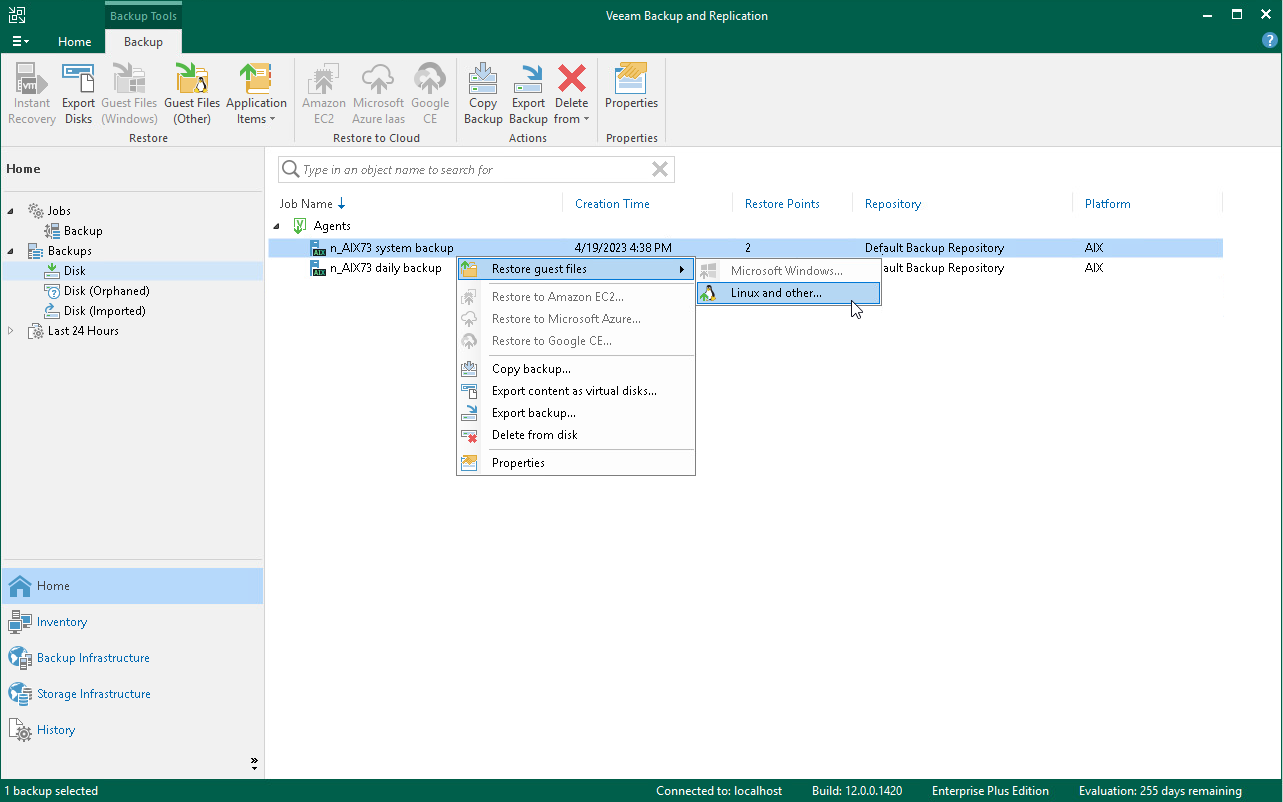Choose Restore to Amazon EC2... menu entry
1283x802 pixels.
(x=576, y=297)
